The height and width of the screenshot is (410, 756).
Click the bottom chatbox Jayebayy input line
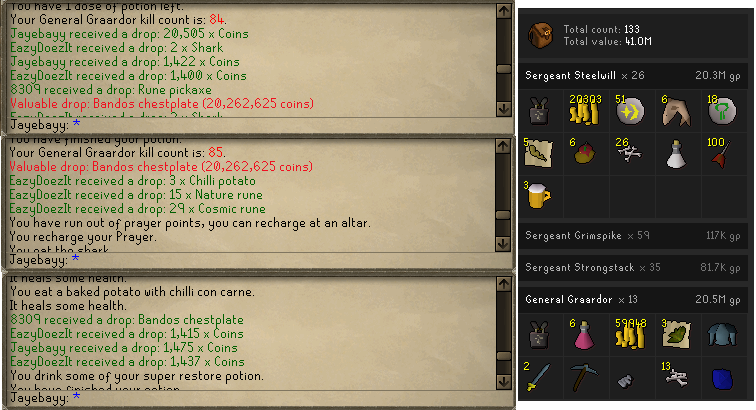click(x=253, y=398)
